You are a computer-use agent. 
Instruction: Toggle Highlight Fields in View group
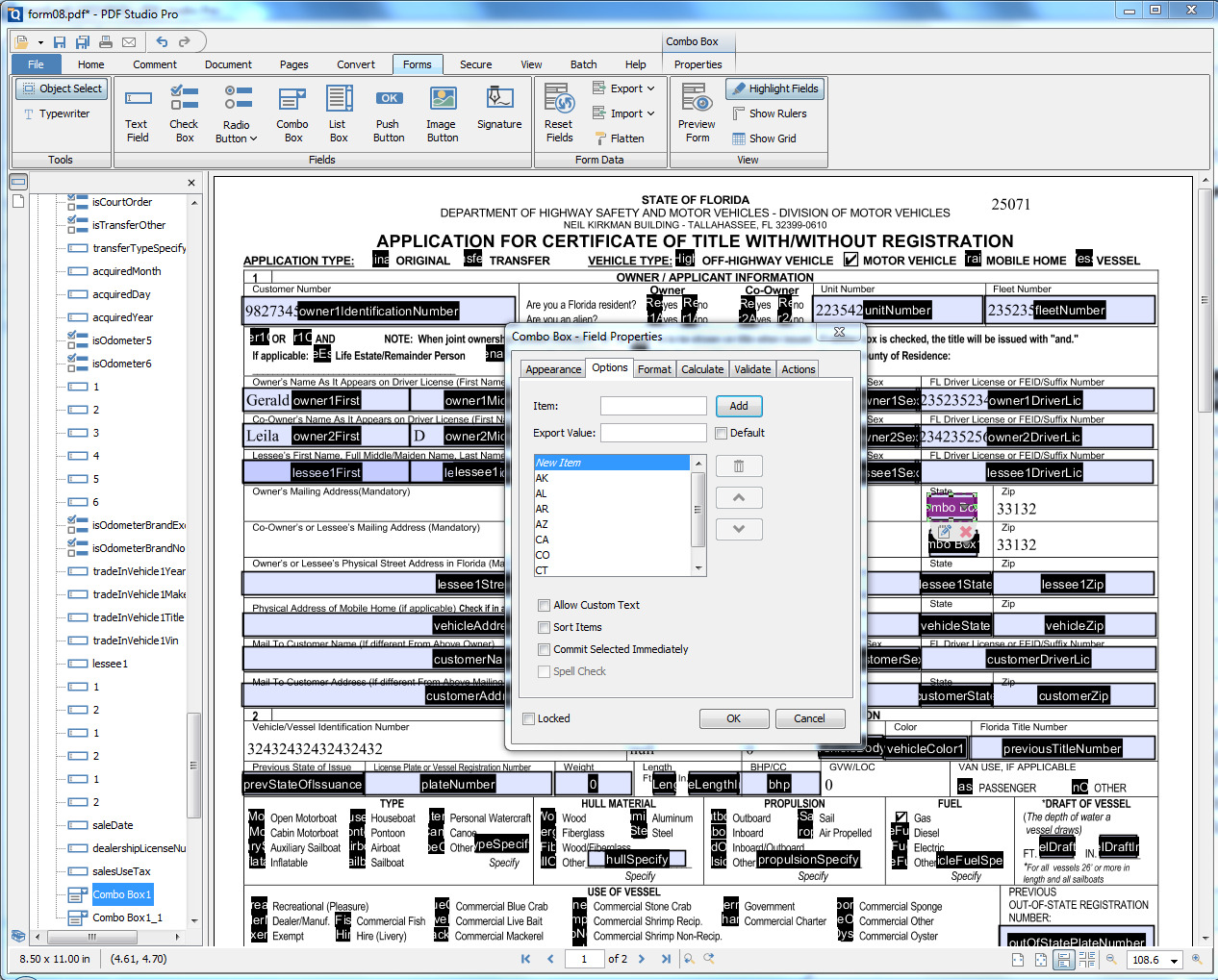pyautogui.click(x=774, y=88)
